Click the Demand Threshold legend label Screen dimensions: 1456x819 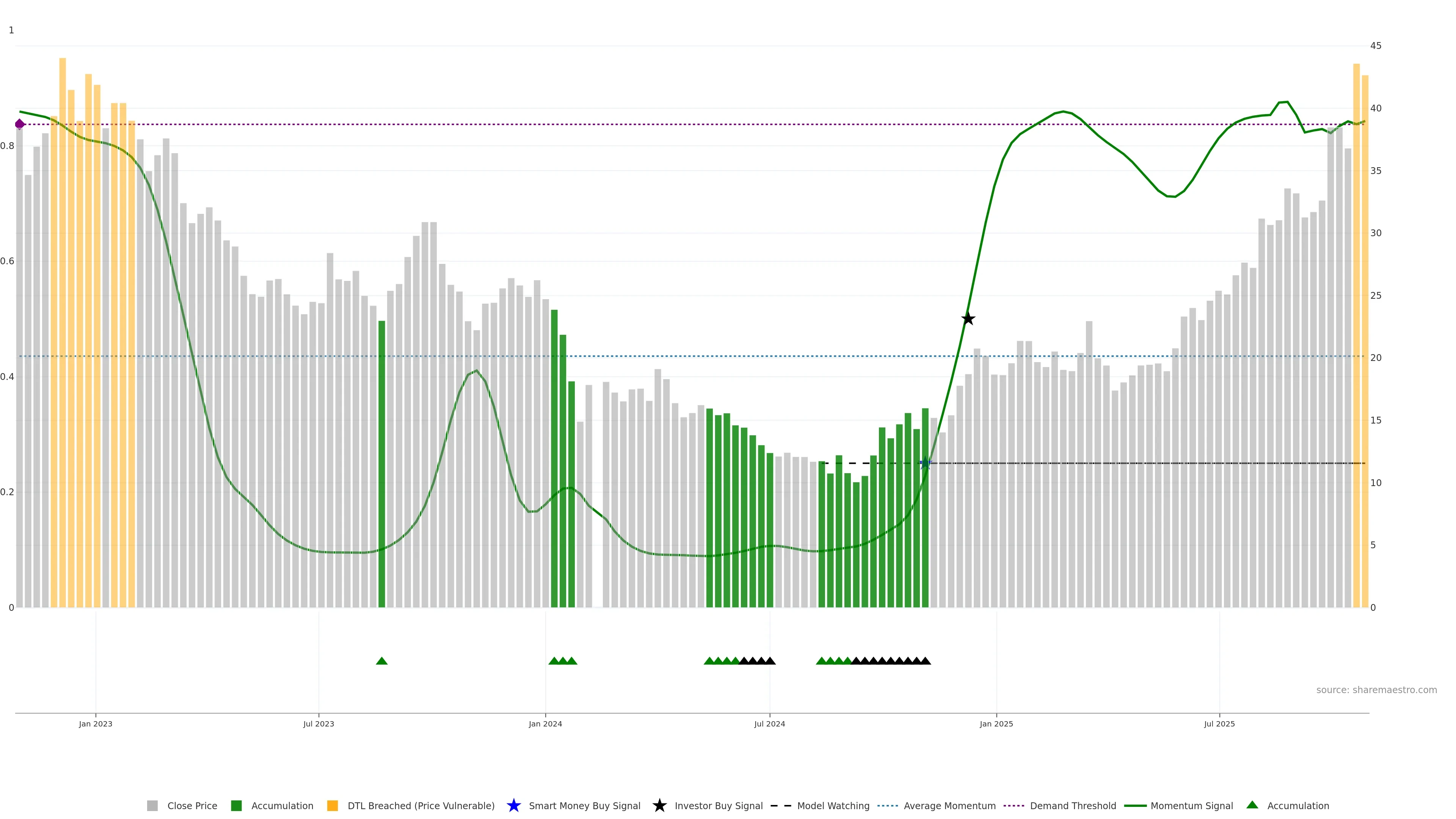(x=1073, y=805)
